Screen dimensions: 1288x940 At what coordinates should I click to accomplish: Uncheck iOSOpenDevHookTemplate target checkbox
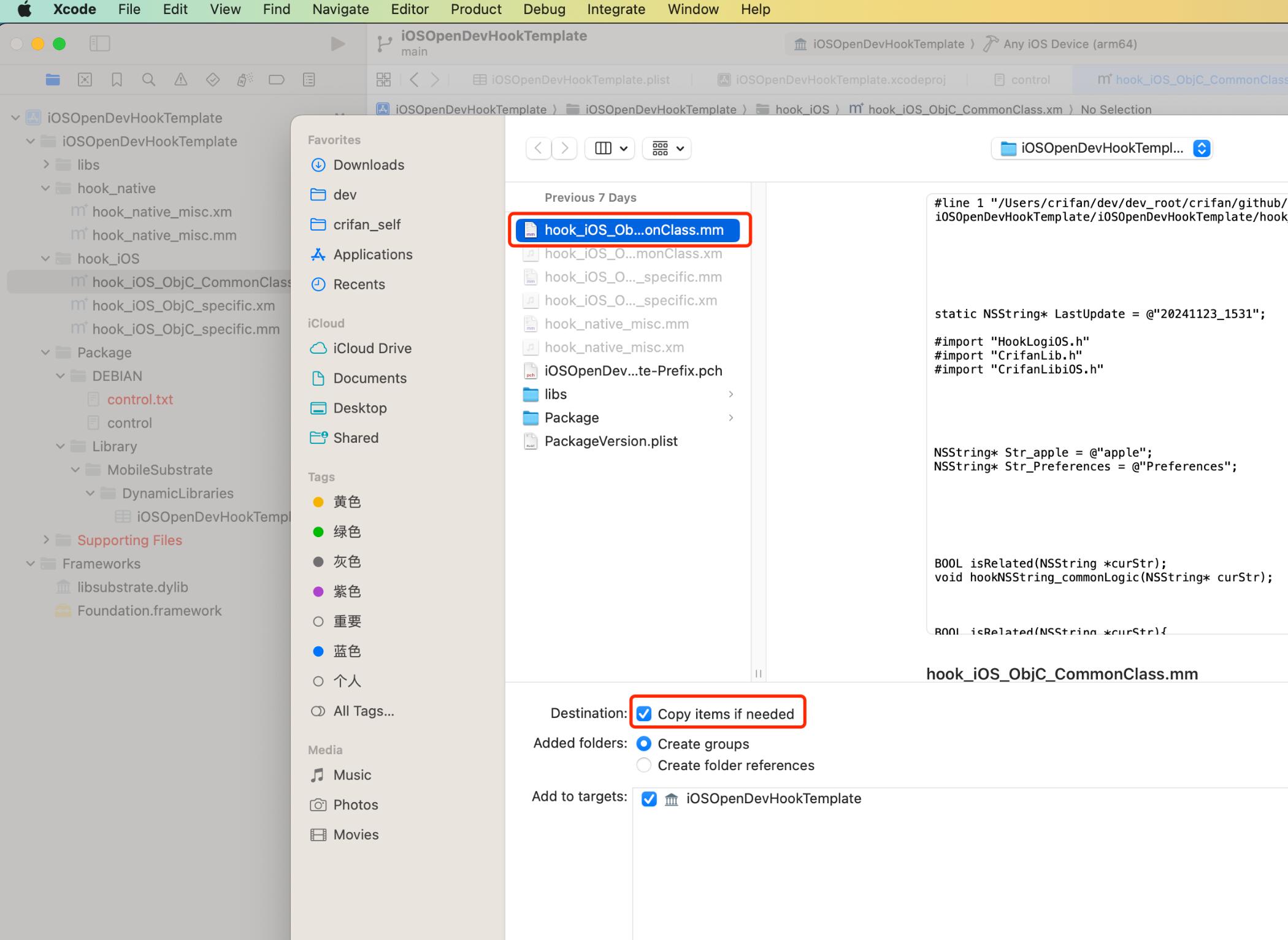[649, 799]
